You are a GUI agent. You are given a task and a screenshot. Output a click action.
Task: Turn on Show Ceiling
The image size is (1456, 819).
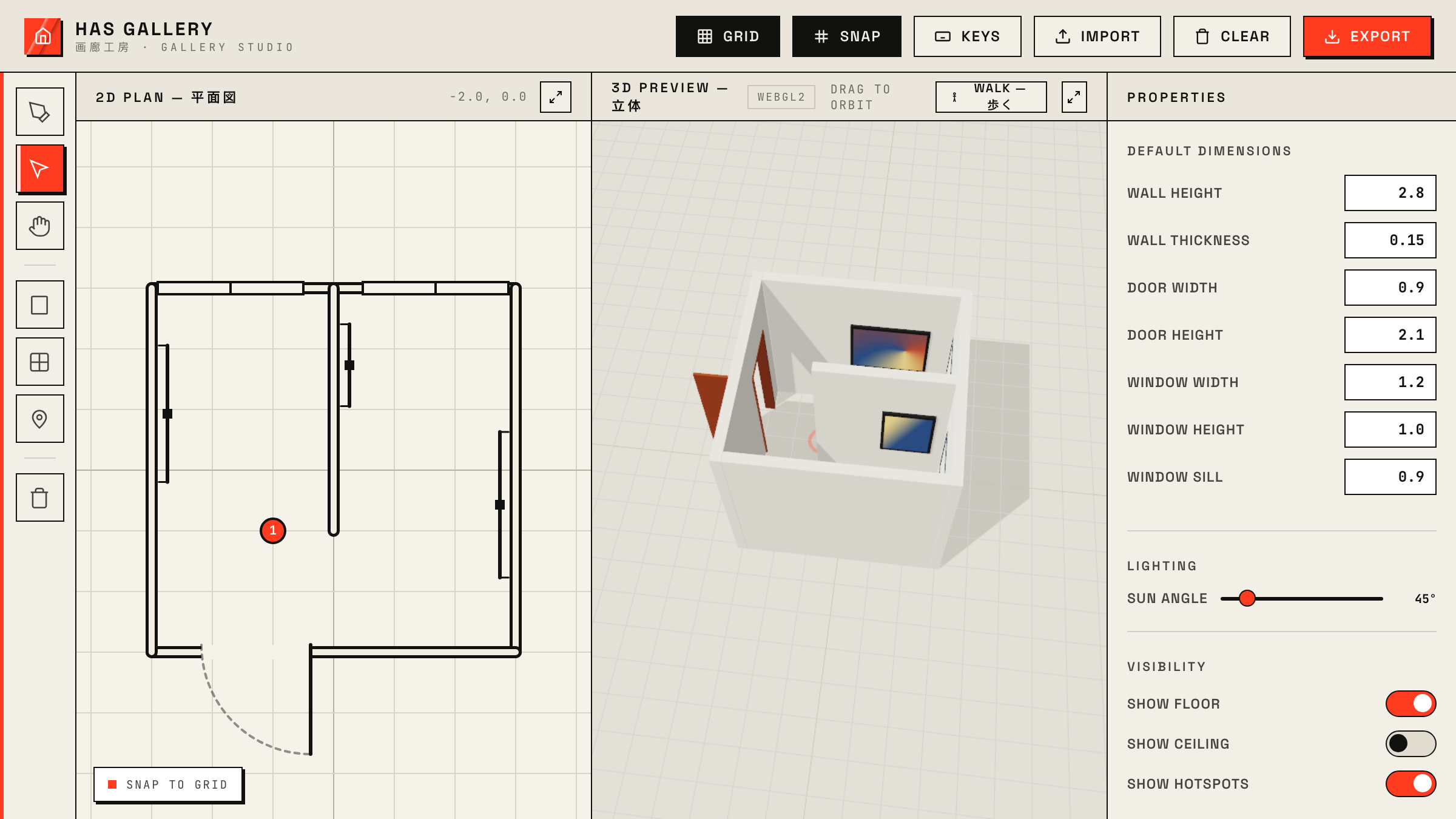pyautogui.click(x=1411, y=744)
